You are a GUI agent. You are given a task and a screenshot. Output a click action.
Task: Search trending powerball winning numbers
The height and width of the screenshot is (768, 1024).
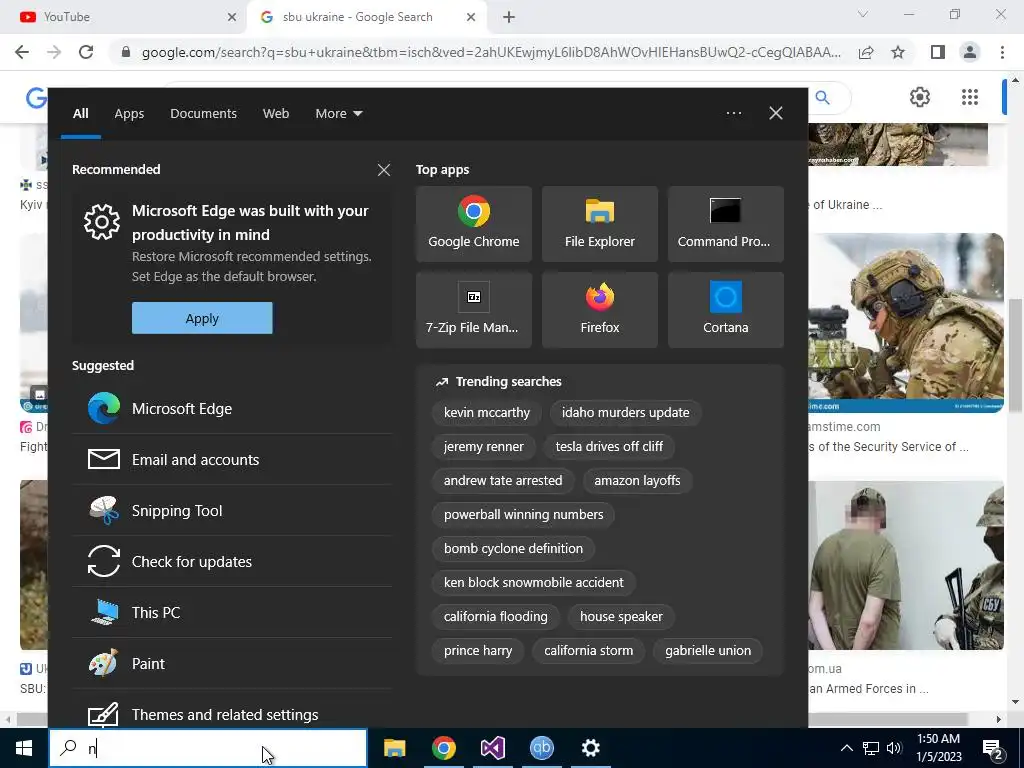(523, 515)
